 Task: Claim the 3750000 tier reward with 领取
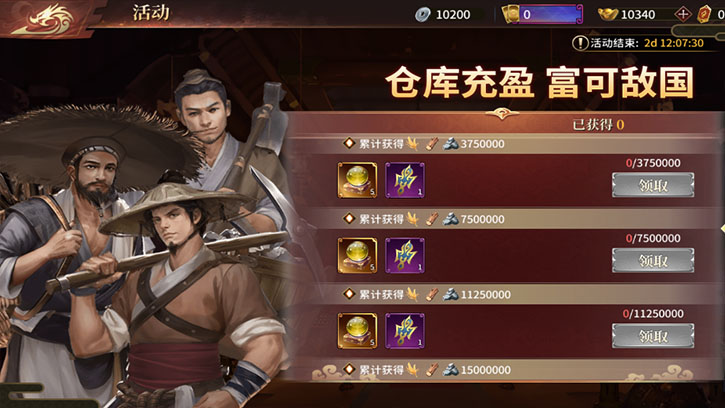[x=653, y=185]
